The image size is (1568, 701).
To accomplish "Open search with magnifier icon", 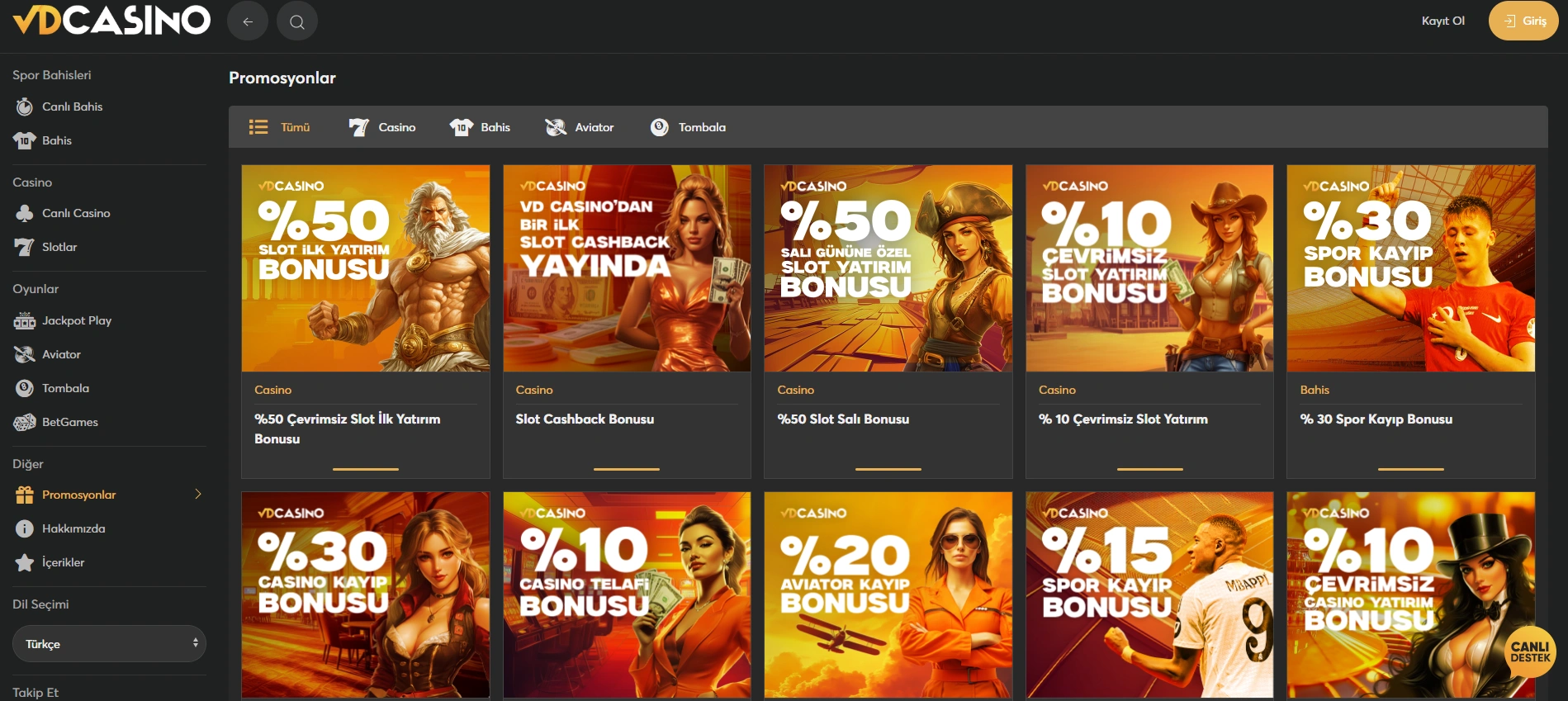I will pyautogui.click(x=297, y=21).
